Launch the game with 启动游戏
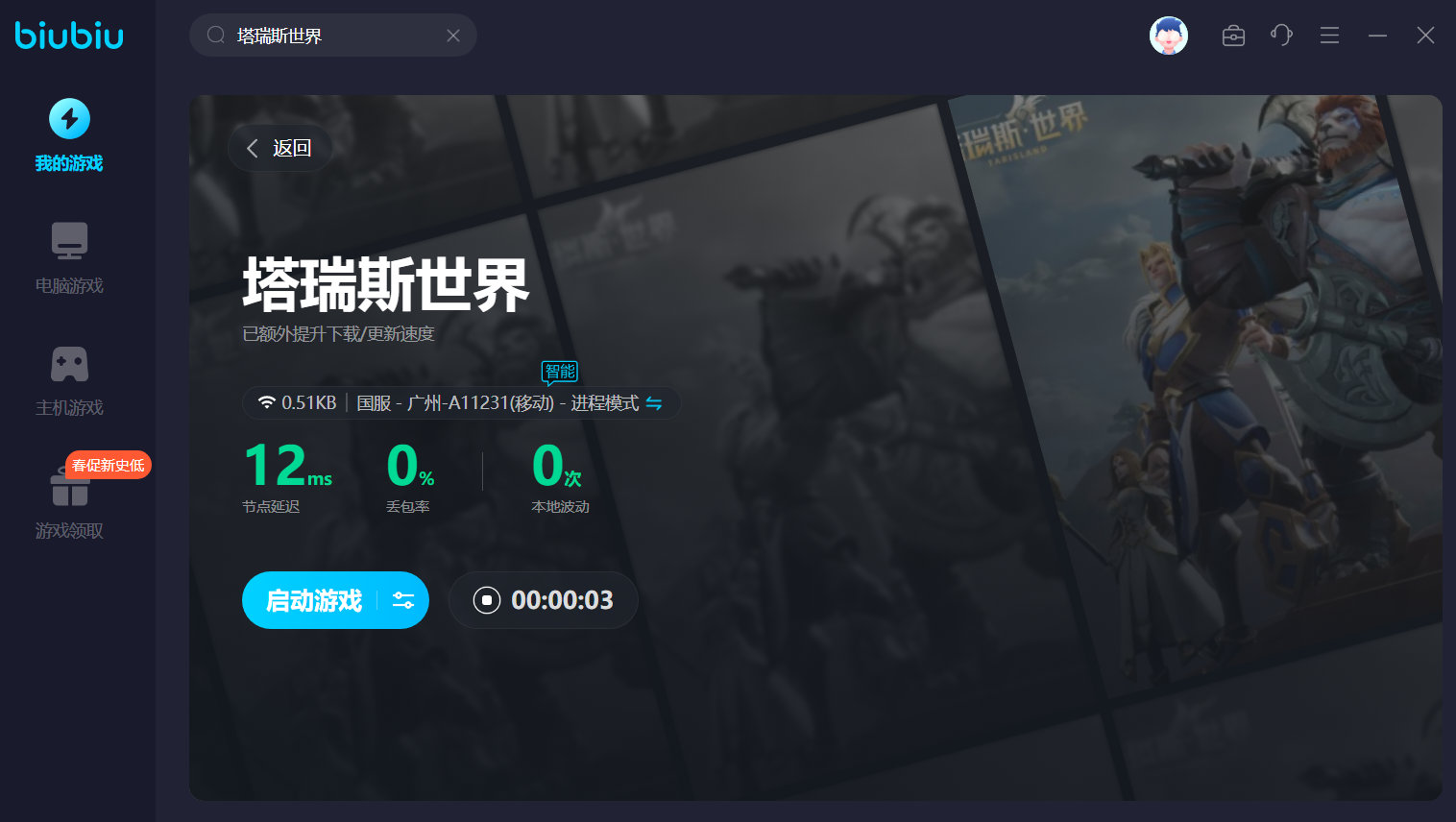The width and height of the screenshot is (1456, 822). point(314,600)
